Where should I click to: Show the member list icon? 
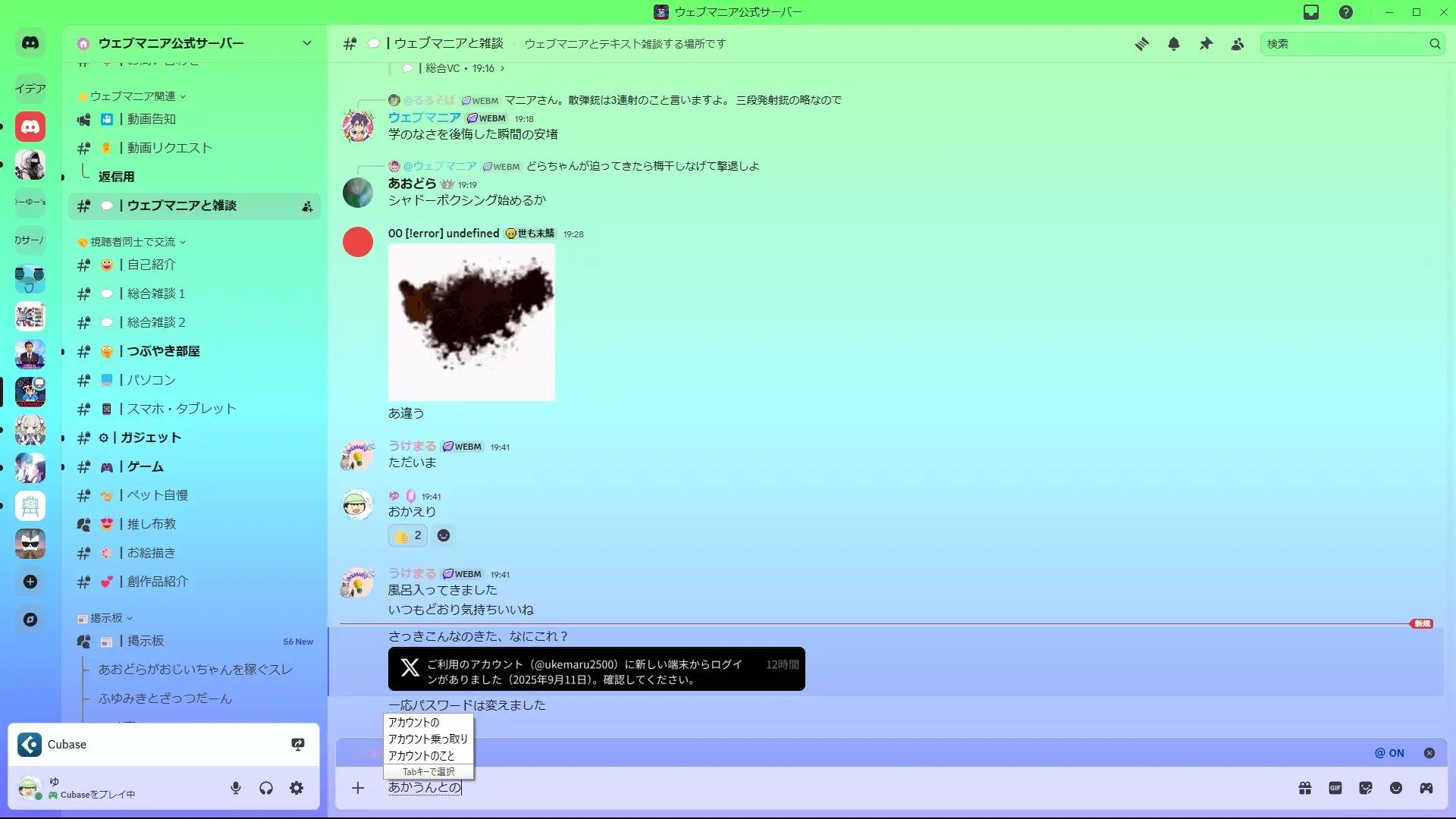(x=1238, y=44)
